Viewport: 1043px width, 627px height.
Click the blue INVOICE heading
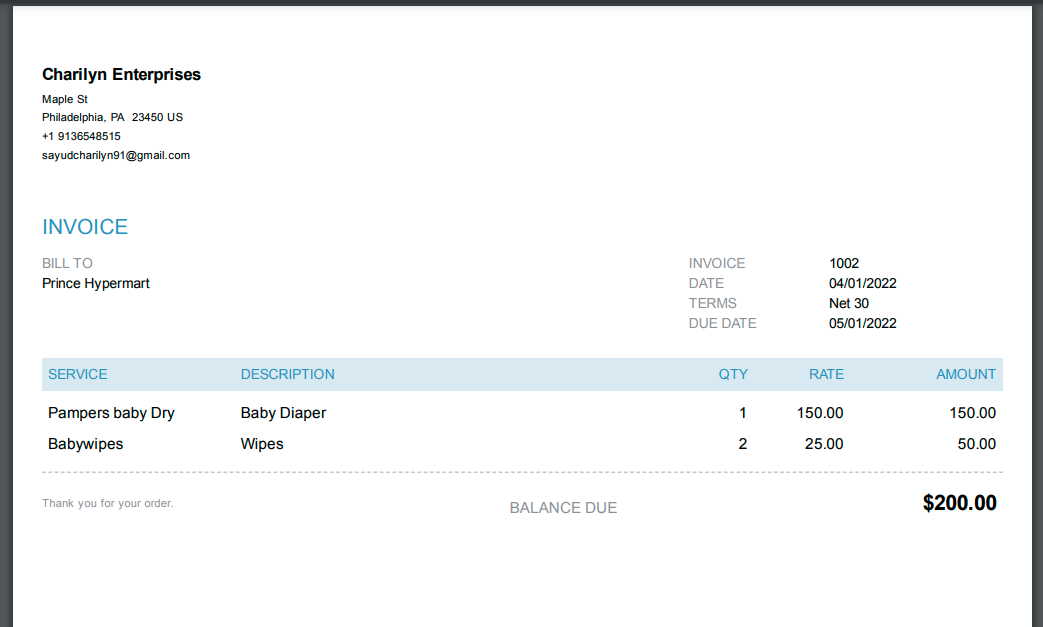84,227
